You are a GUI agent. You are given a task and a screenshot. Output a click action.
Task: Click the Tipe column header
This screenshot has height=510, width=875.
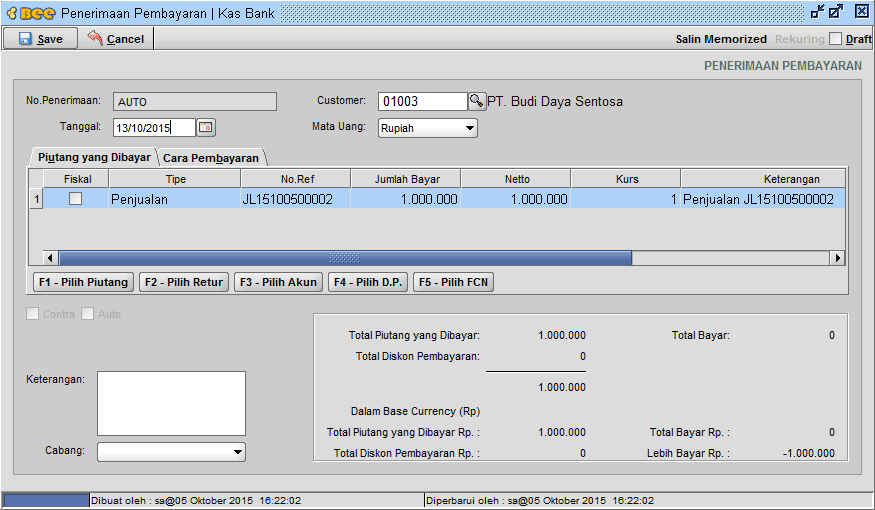[175, 179]
